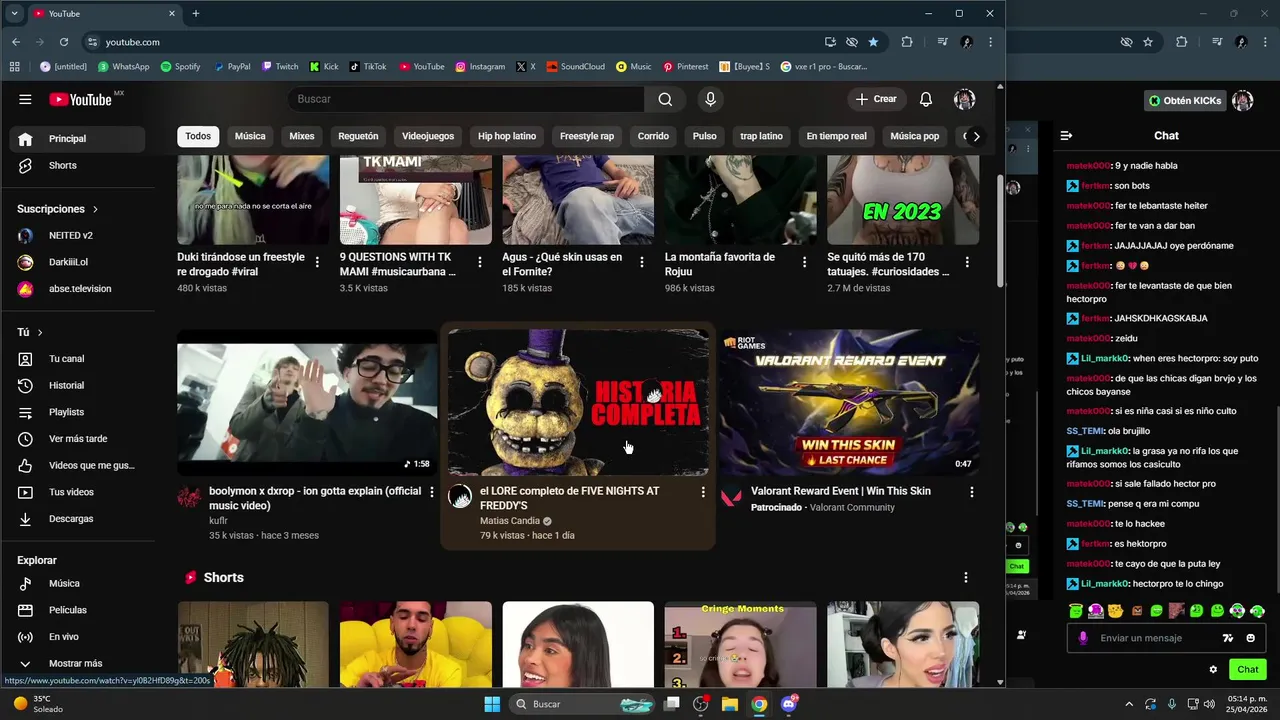The image size is (1280, 720).
Task: Open Chrome three-dot menu in Kick window
Action: click(1265, 42)
